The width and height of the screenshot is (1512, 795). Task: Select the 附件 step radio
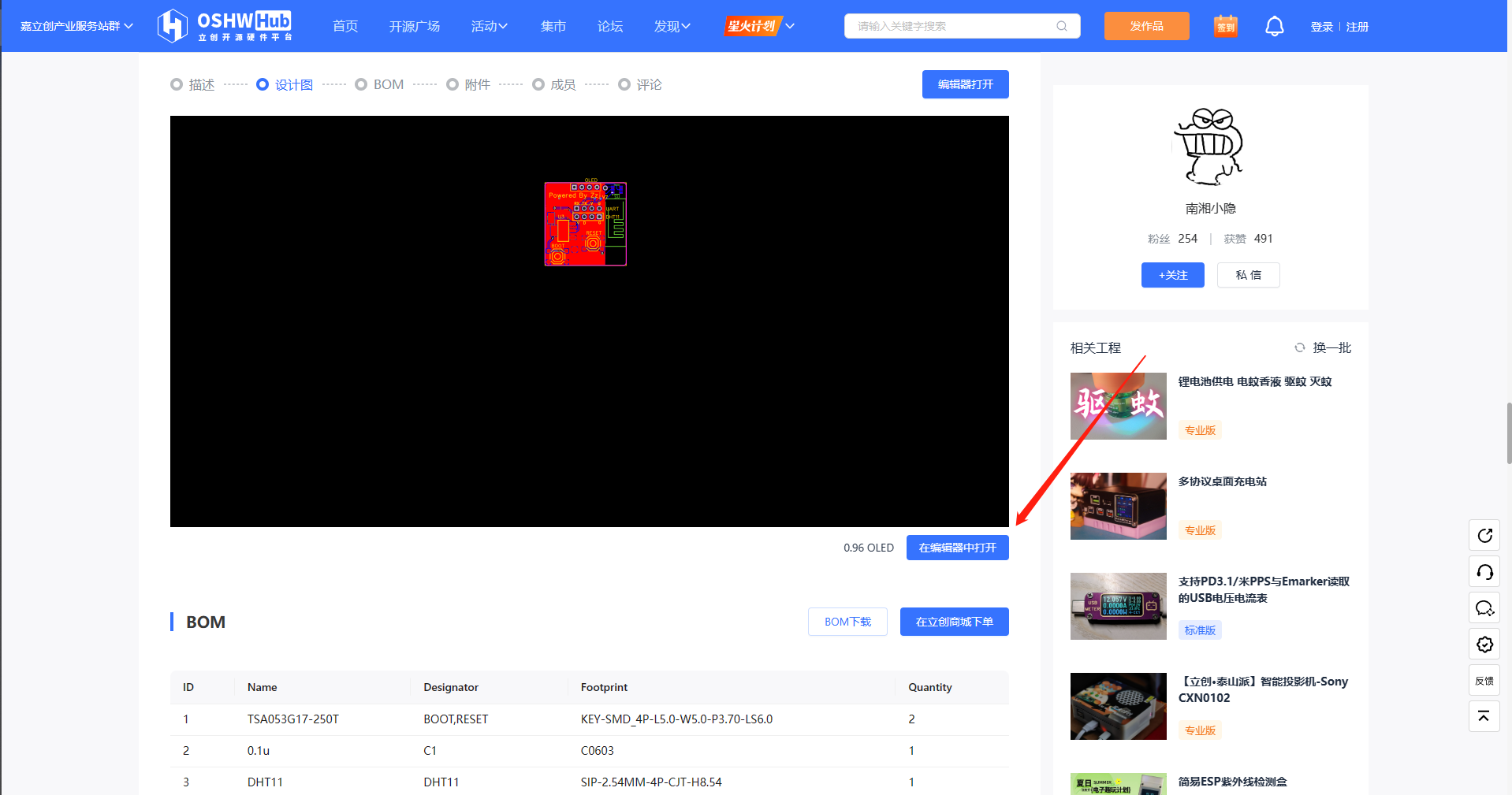452,84
